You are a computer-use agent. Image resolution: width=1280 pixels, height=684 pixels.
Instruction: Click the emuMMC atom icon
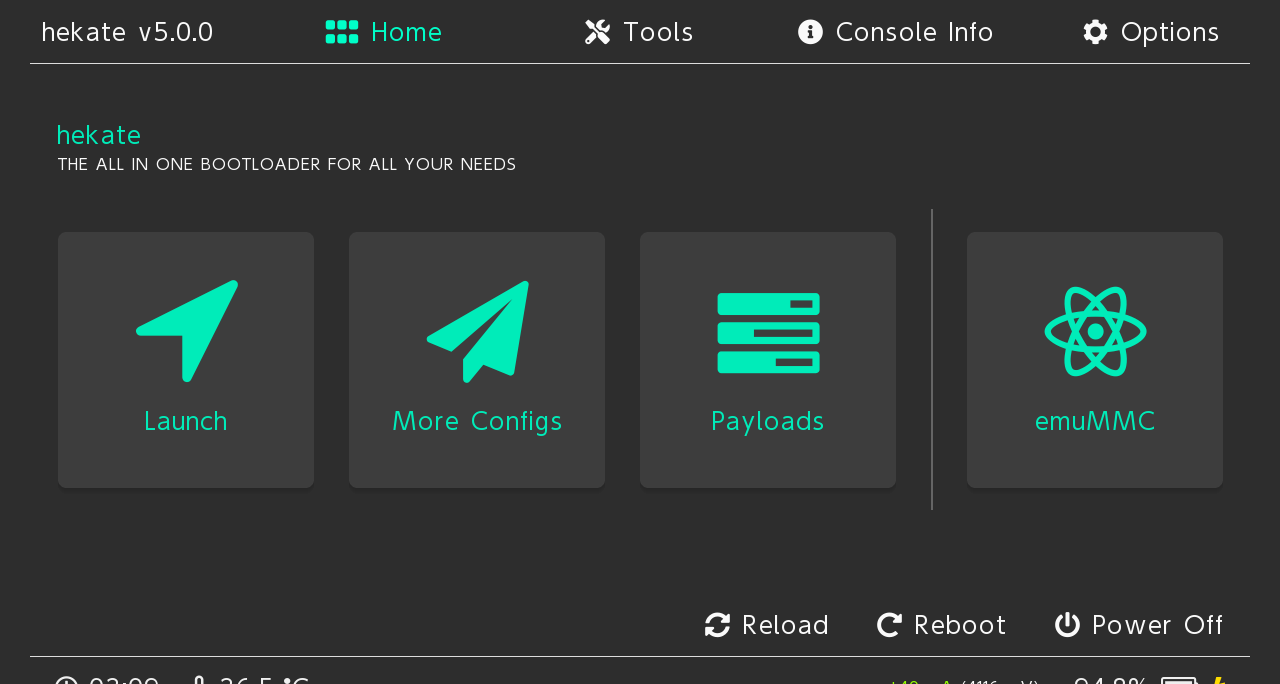(1095, 331)
